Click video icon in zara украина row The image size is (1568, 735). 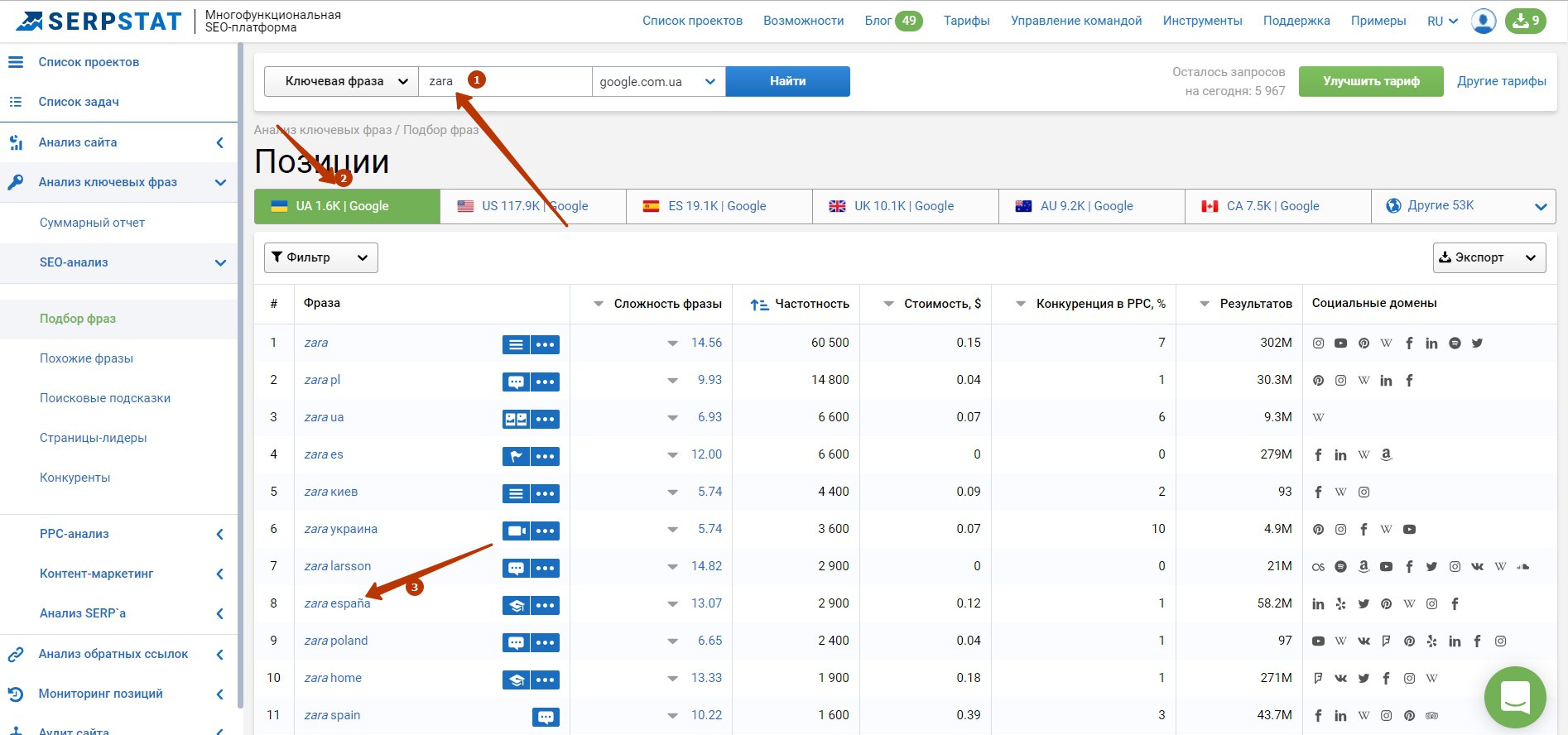pos(516,531)
